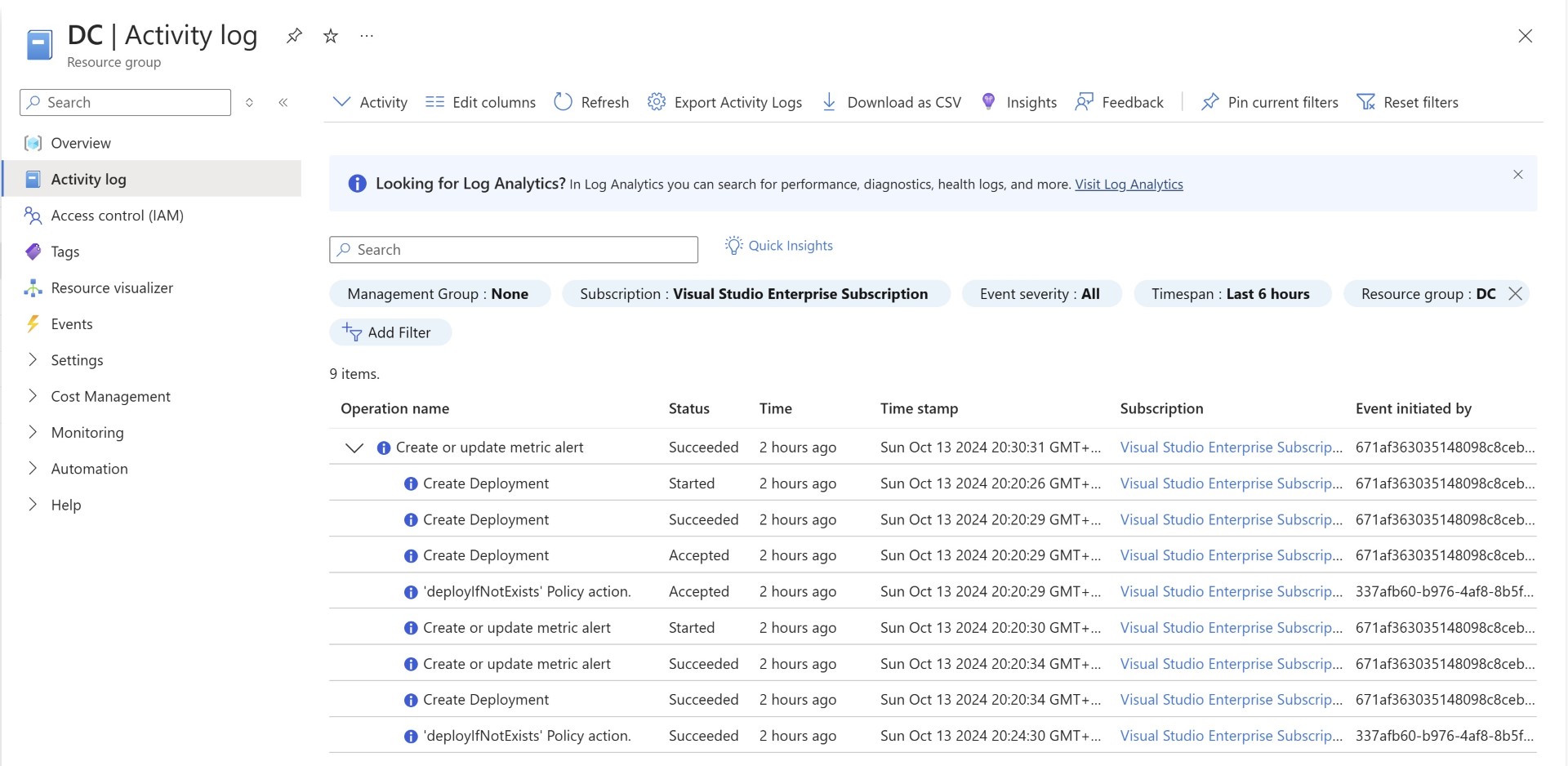Change the Timespan Last 6 hours filter
The image size is (1568, 766).
pyautogui.click(x=1232, y=294)
